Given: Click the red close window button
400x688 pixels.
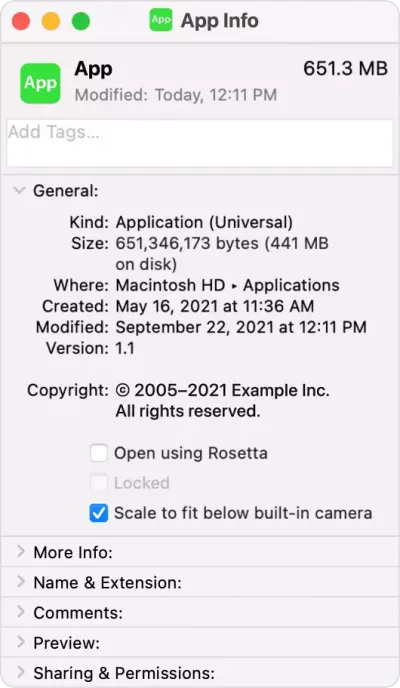Looking at the screenshot, I should [21, 21].
